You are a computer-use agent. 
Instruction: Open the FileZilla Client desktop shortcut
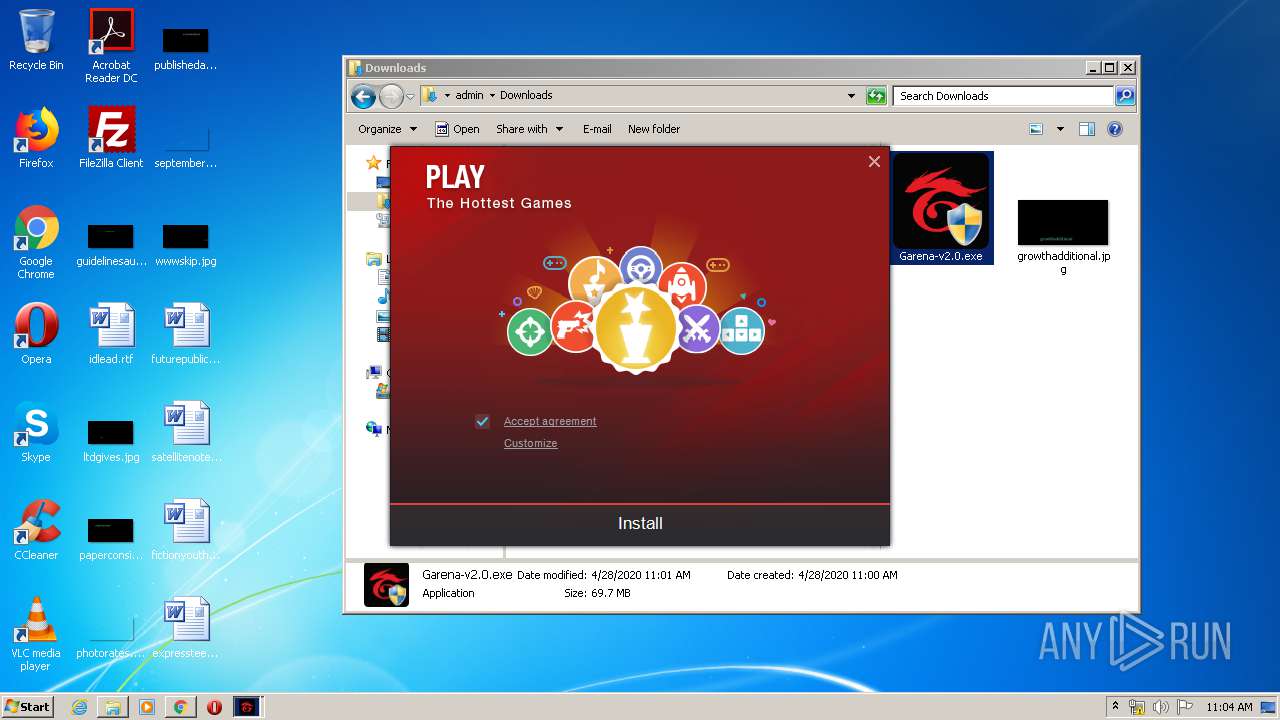click(x=111, y=138)
